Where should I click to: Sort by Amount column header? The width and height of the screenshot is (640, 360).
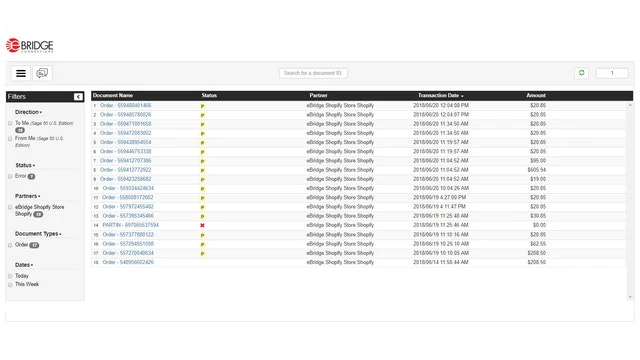point(536,96)
